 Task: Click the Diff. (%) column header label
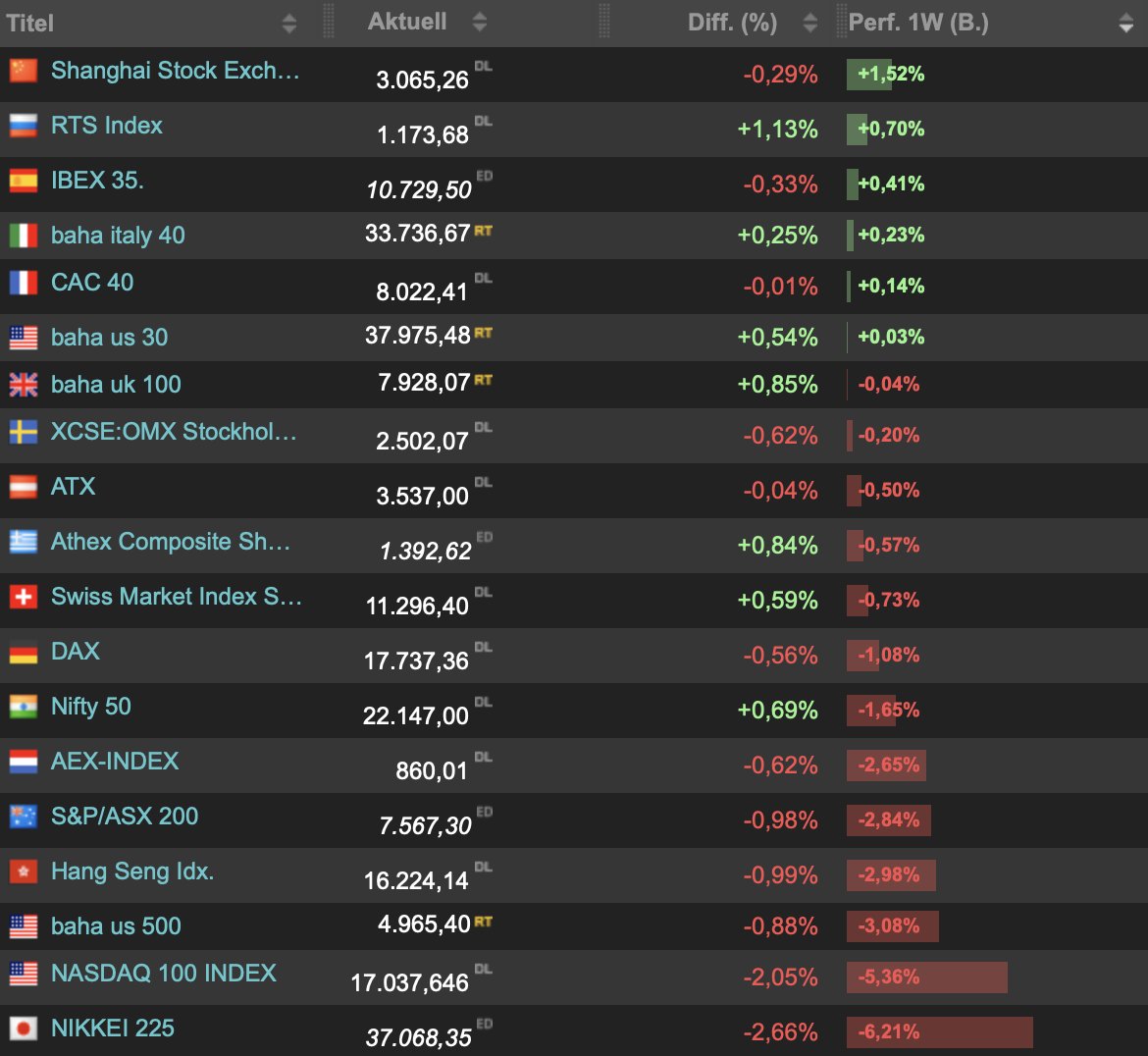click(x=732, y=23)
